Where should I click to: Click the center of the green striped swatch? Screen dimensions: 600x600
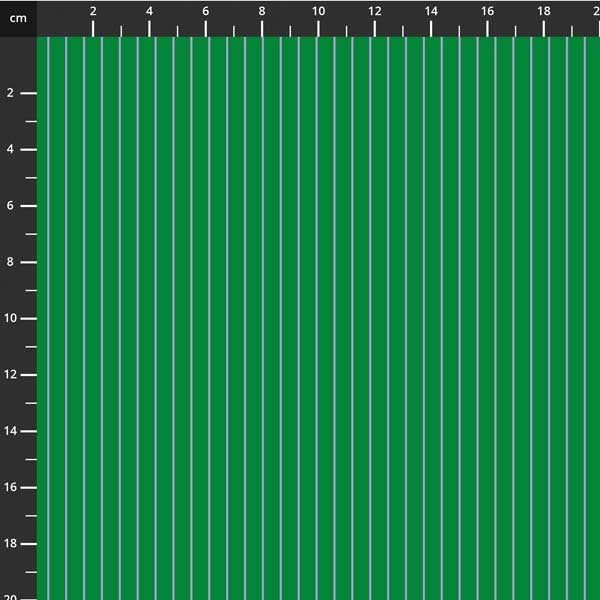click(x=318, y=318)
